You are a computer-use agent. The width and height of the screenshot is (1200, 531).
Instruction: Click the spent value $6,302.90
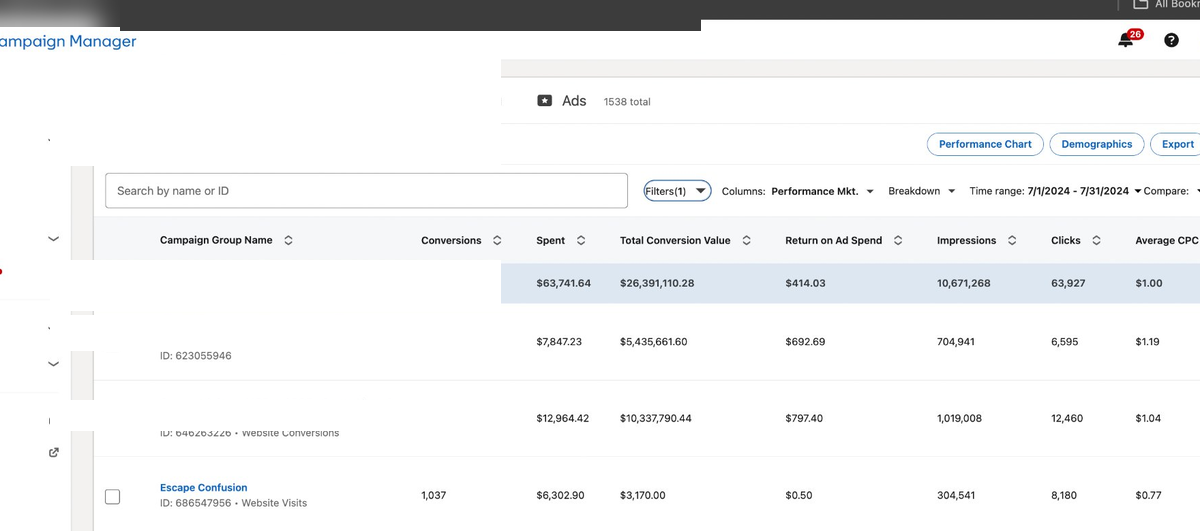560,496
